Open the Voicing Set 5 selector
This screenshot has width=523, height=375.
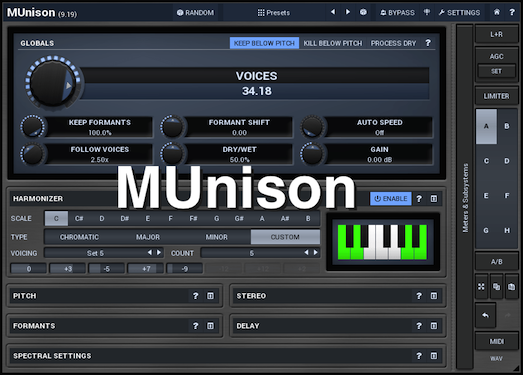pyautogui.click(x=95, y=253)
